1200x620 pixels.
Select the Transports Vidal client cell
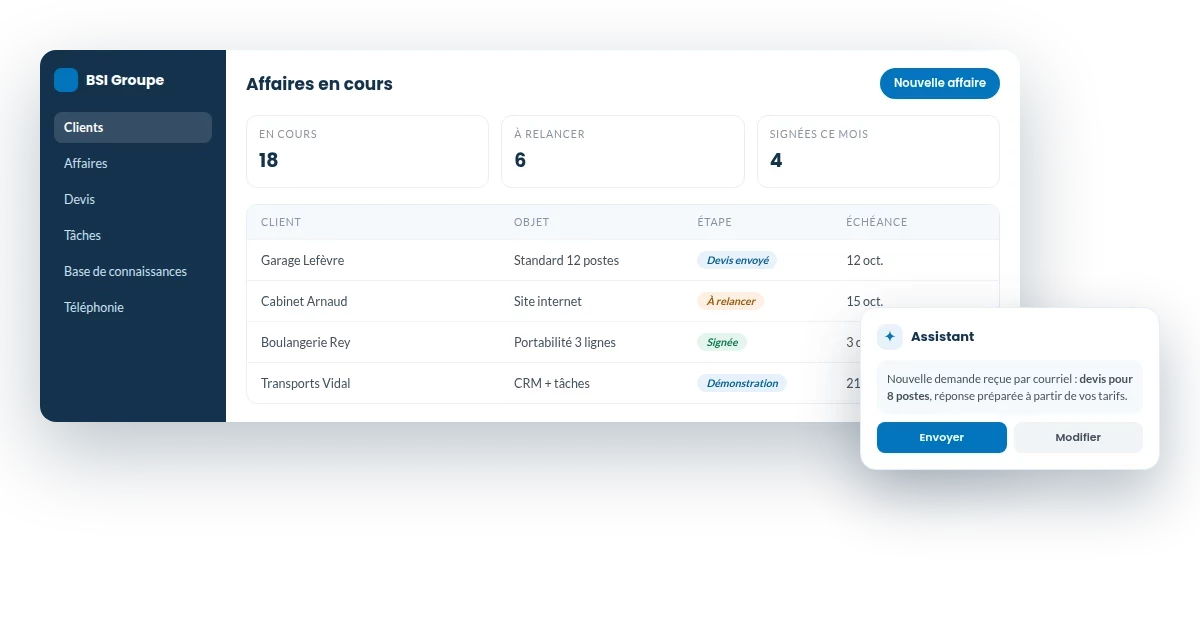(306, 383)
